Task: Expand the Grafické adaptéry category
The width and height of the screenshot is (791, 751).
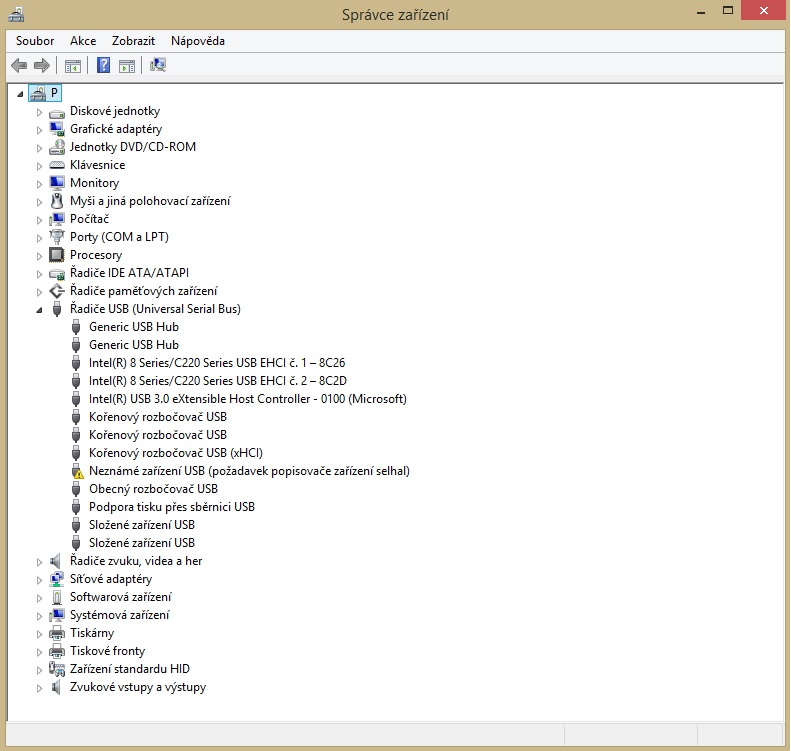Action: 40,130
